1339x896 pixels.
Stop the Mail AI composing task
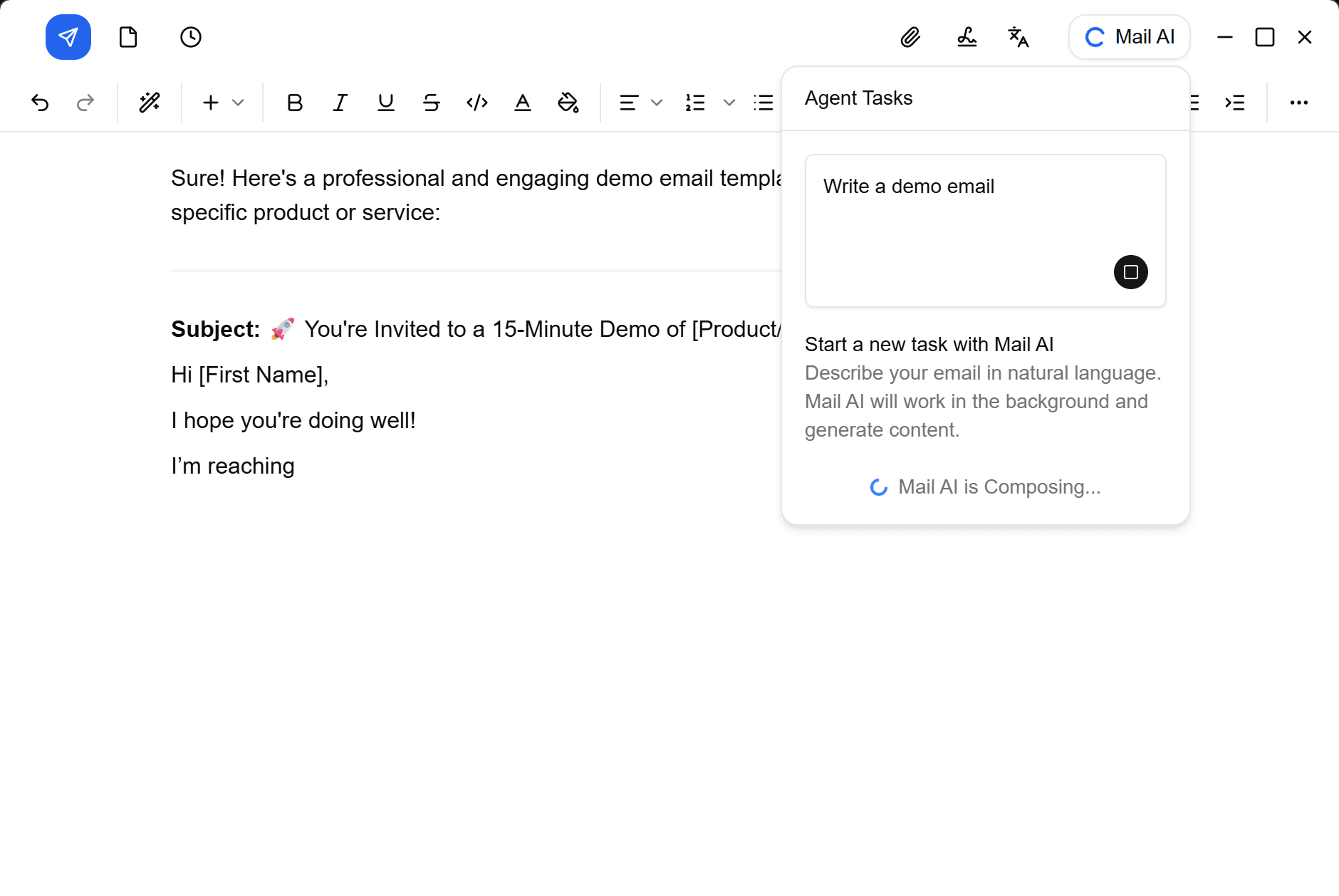coord(1131,271)
